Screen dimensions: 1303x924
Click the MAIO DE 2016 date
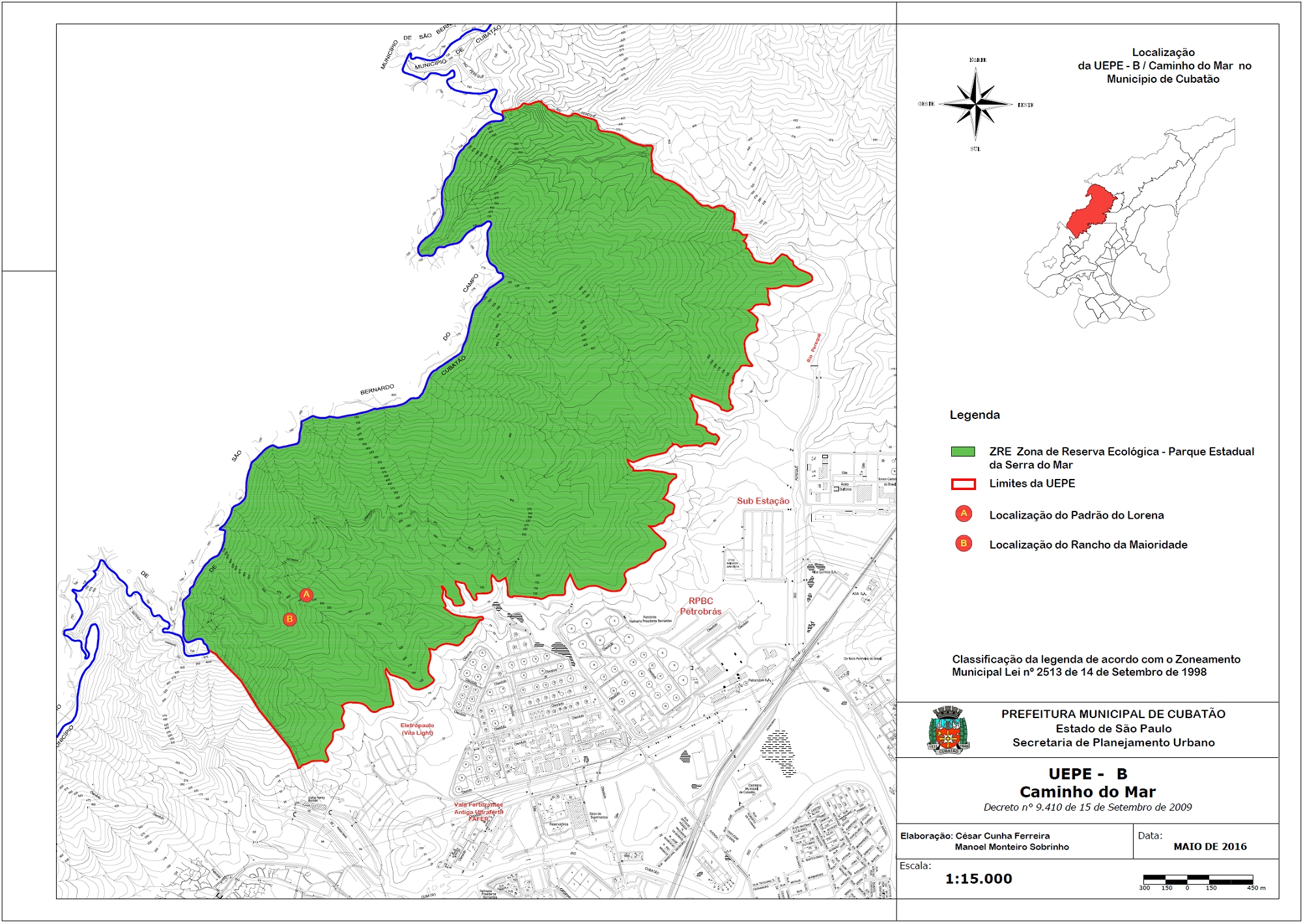click(x=1210, y=846)
